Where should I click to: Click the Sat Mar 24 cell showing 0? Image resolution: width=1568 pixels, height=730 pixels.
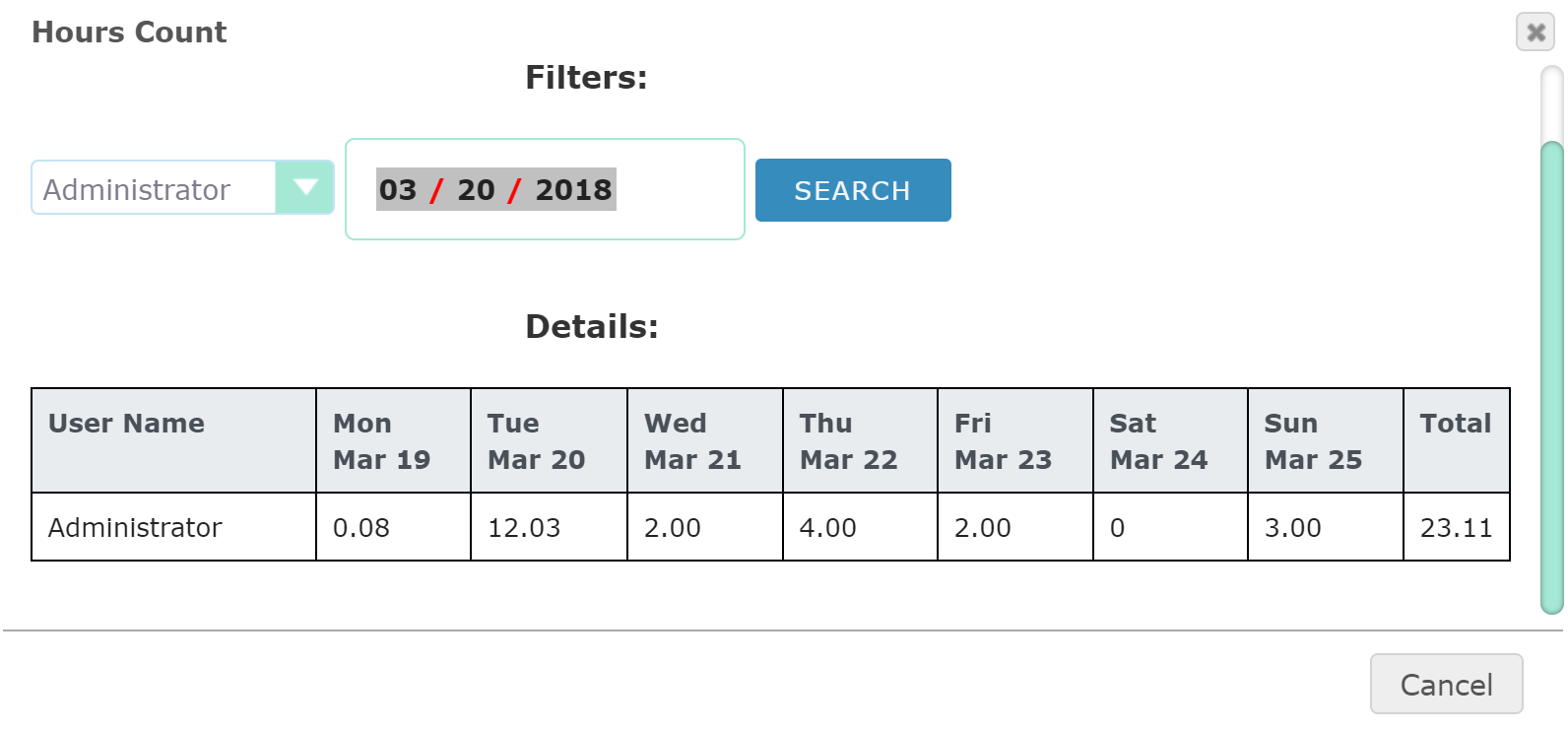point(1116,527)
